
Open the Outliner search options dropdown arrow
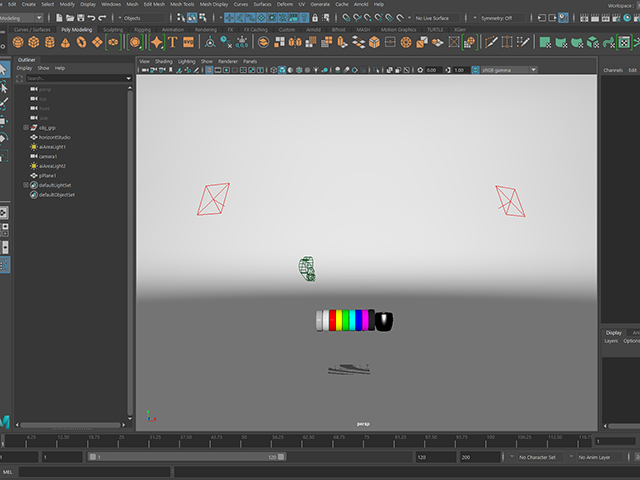click(x=129, y=78)
